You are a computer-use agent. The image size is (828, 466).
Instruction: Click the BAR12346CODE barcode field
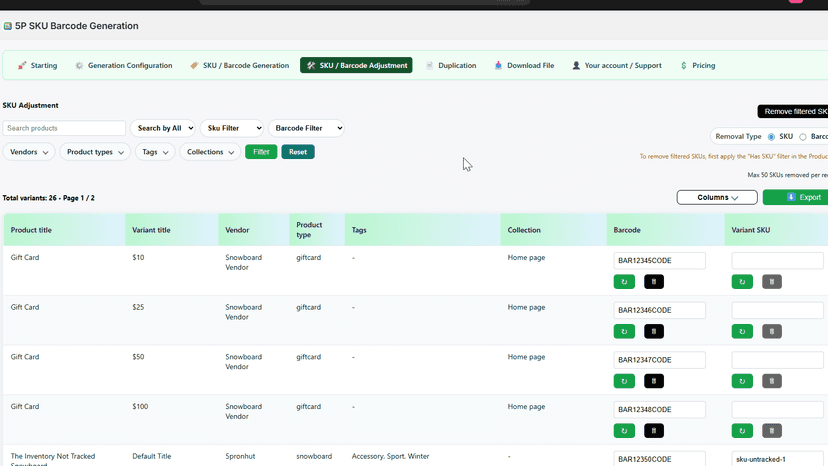coord(659,310)
